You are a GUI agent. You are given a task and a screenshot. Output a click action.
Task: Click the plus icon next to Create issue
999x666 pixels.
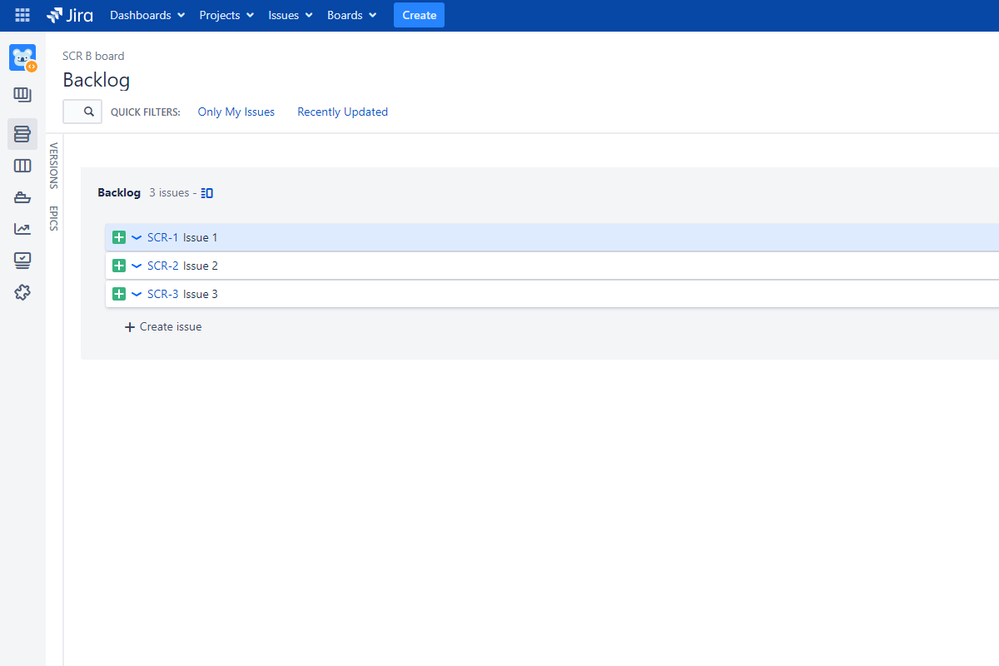click(x=129, y=327)
